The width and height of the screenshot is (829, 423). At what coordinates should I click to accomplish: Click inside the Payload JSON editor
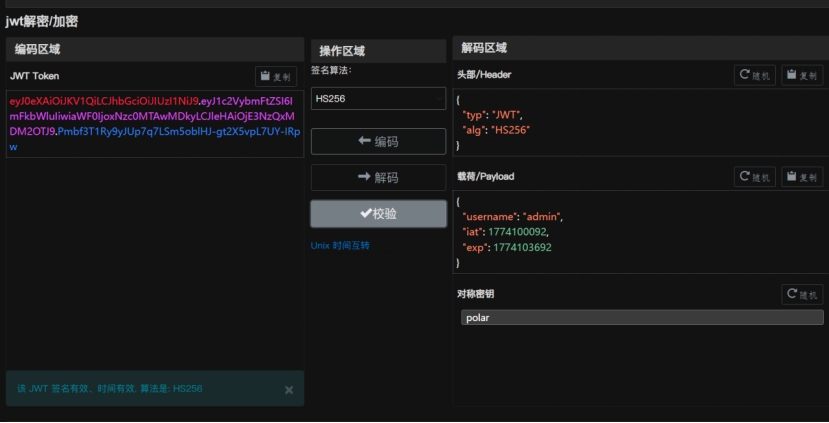(x=640, y=232)
